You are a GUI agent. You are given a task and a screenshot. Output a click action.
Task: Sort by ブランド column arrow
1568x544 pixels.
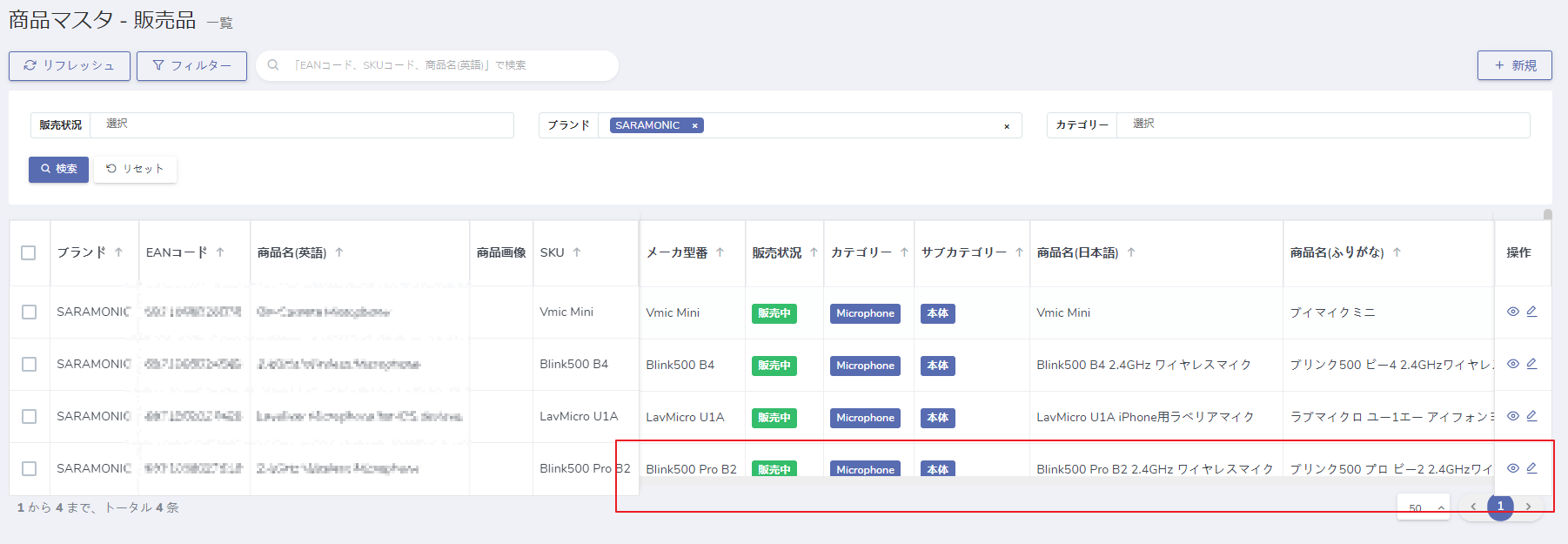coord(118,252)
